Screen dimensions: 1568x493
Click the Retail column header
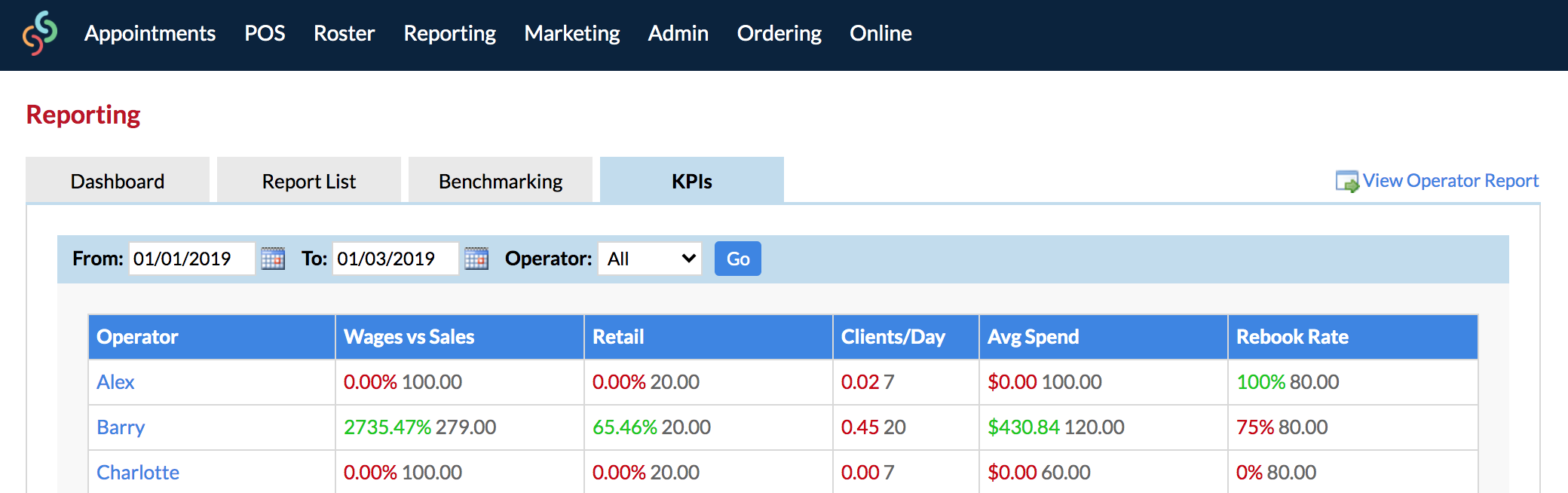tap(709, 337)
